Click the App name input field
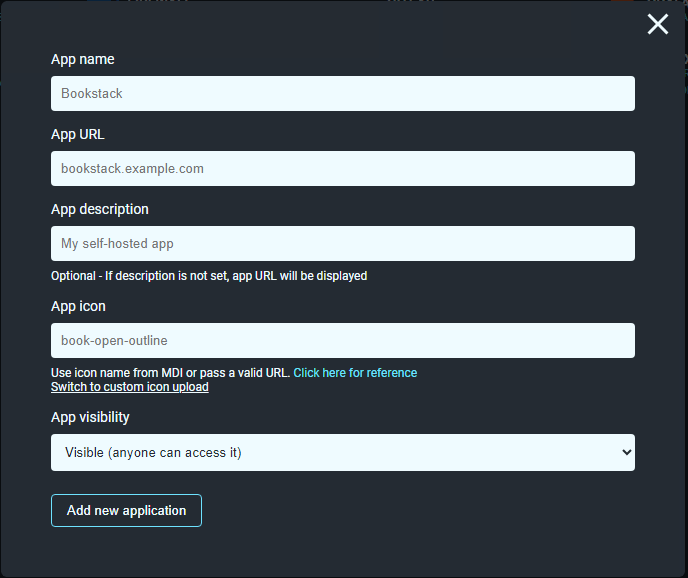This screenshot has height=578, width=688. pyautogui.click(x=342, y=94)
